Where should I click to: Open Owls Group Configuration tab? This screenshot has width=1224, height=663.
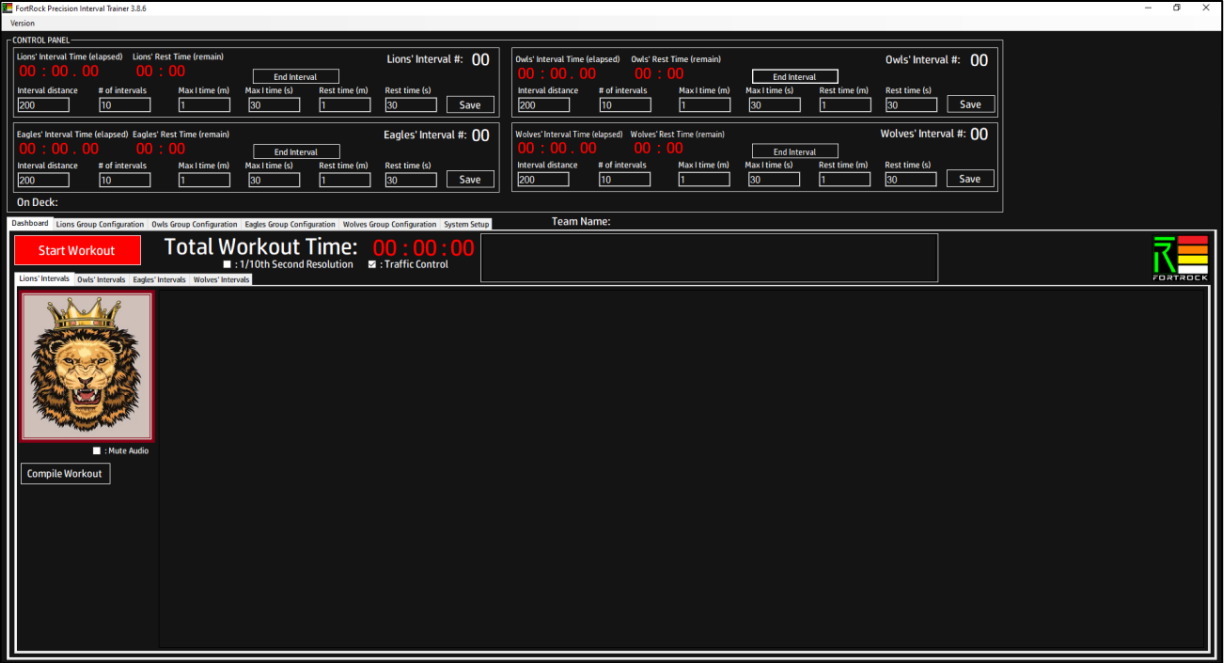coord(194,224)
